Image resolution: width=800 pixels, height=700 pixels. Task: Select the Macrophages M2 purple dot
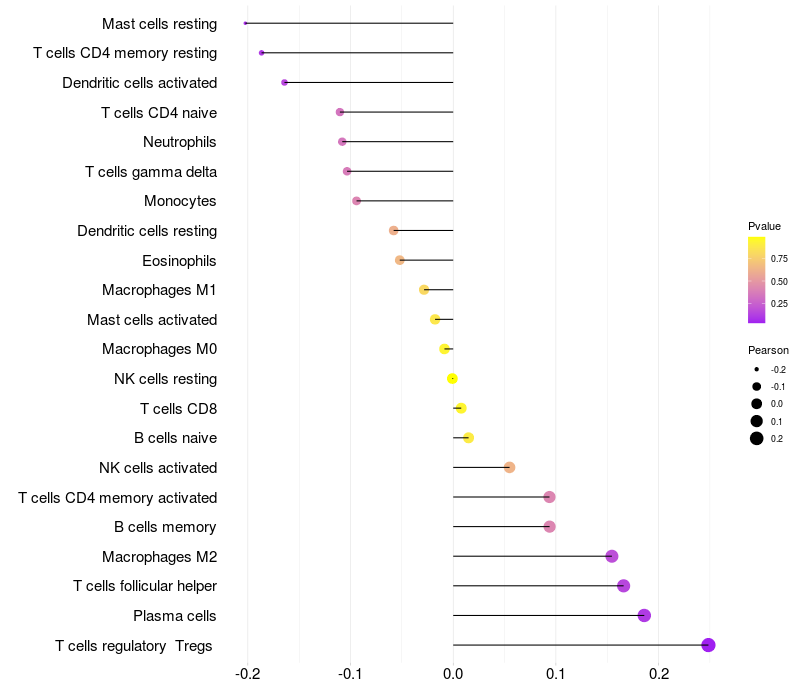[612, 556]
